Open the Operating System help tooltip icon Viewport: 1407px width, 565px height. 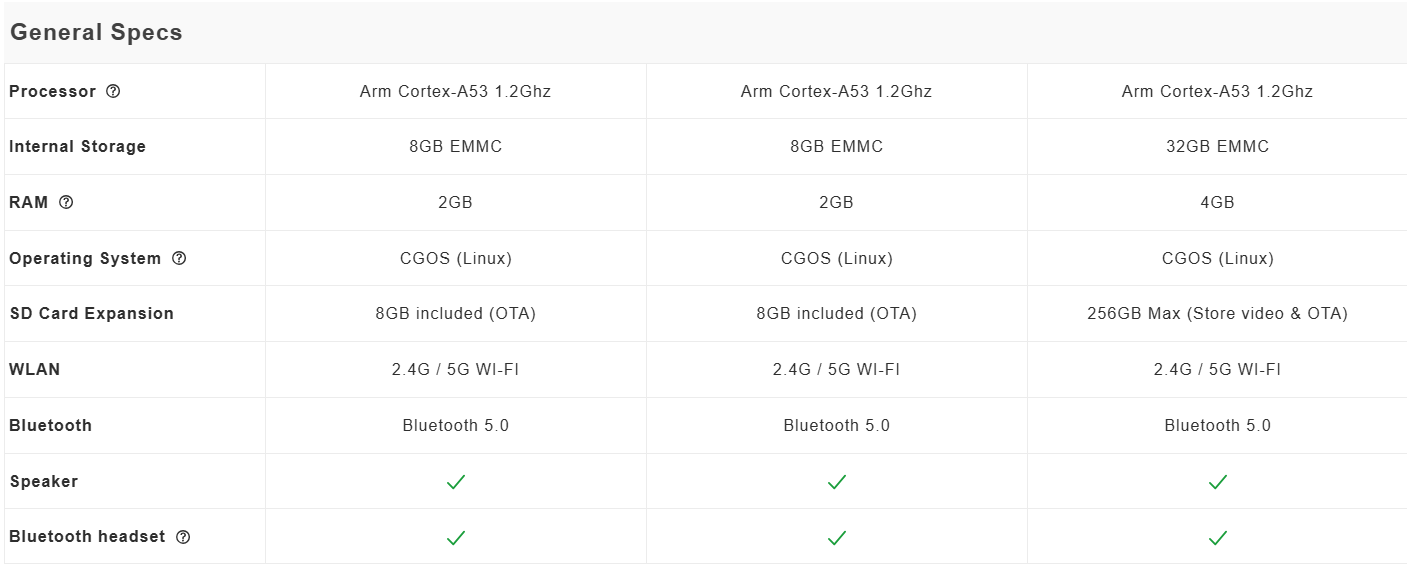[x=179, y=258]
